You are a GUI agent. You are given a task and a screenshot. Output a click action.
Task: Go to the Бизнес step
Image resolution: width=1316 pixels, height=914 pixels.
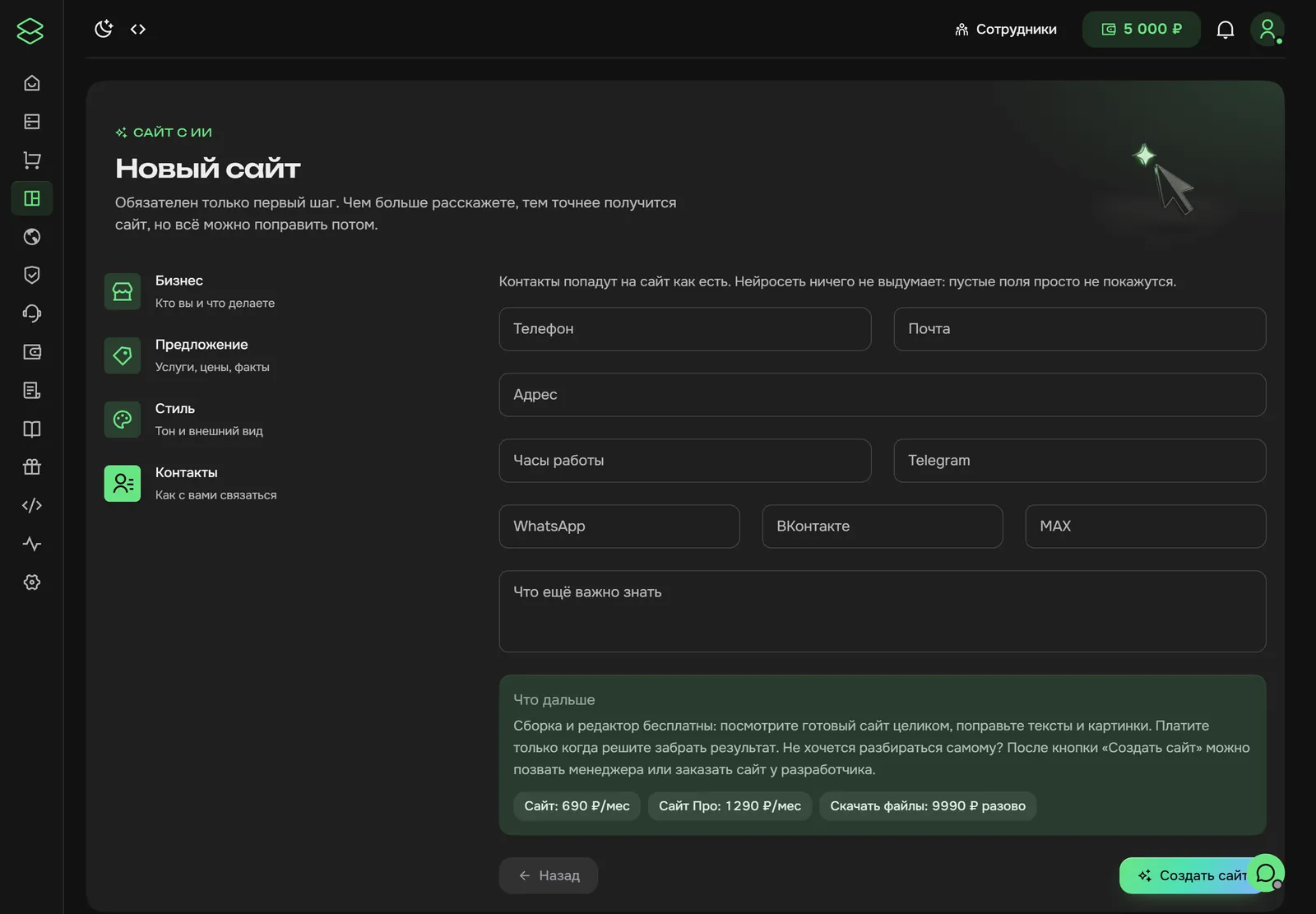point(190,291)
